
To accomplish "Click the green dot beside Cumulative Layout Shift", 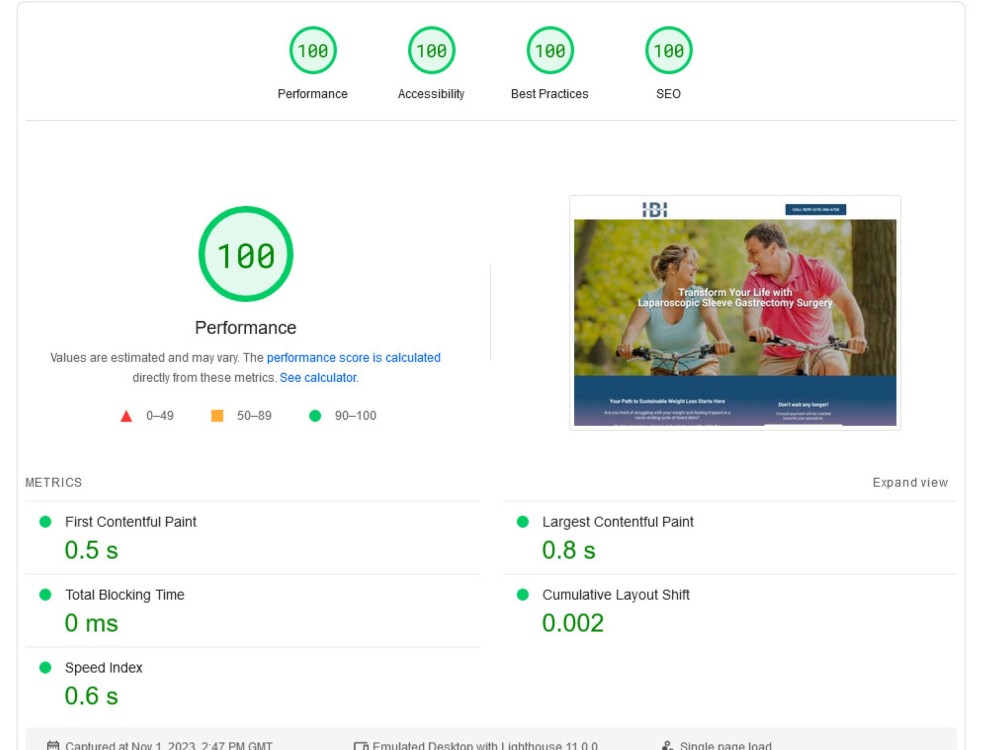I will point(522,594).
